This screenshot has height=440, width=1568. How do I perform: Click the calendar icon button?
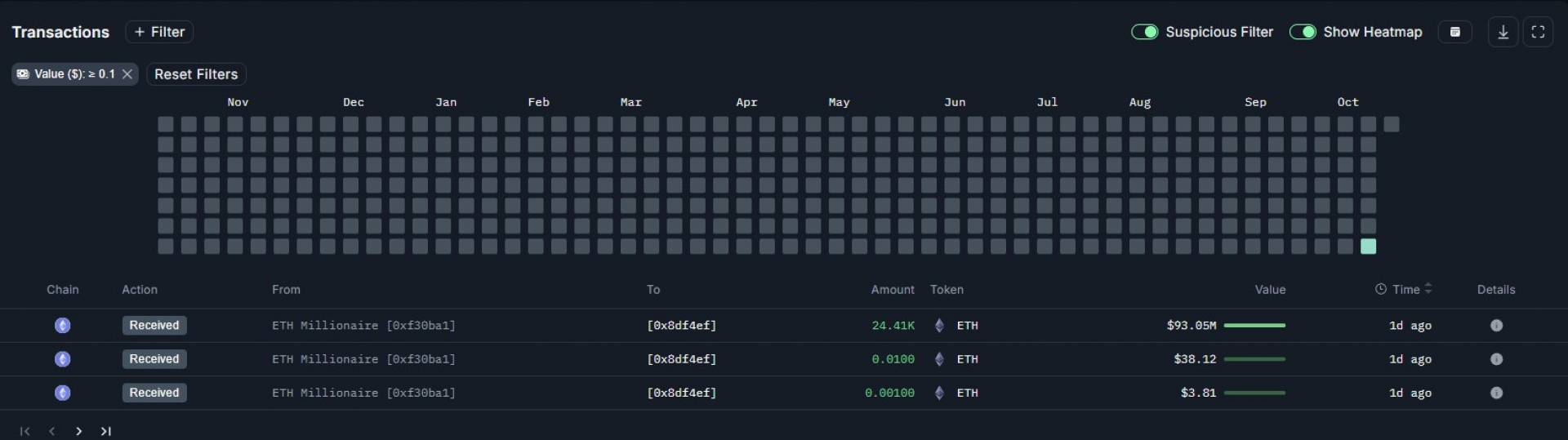click(x=1454, y=32)
